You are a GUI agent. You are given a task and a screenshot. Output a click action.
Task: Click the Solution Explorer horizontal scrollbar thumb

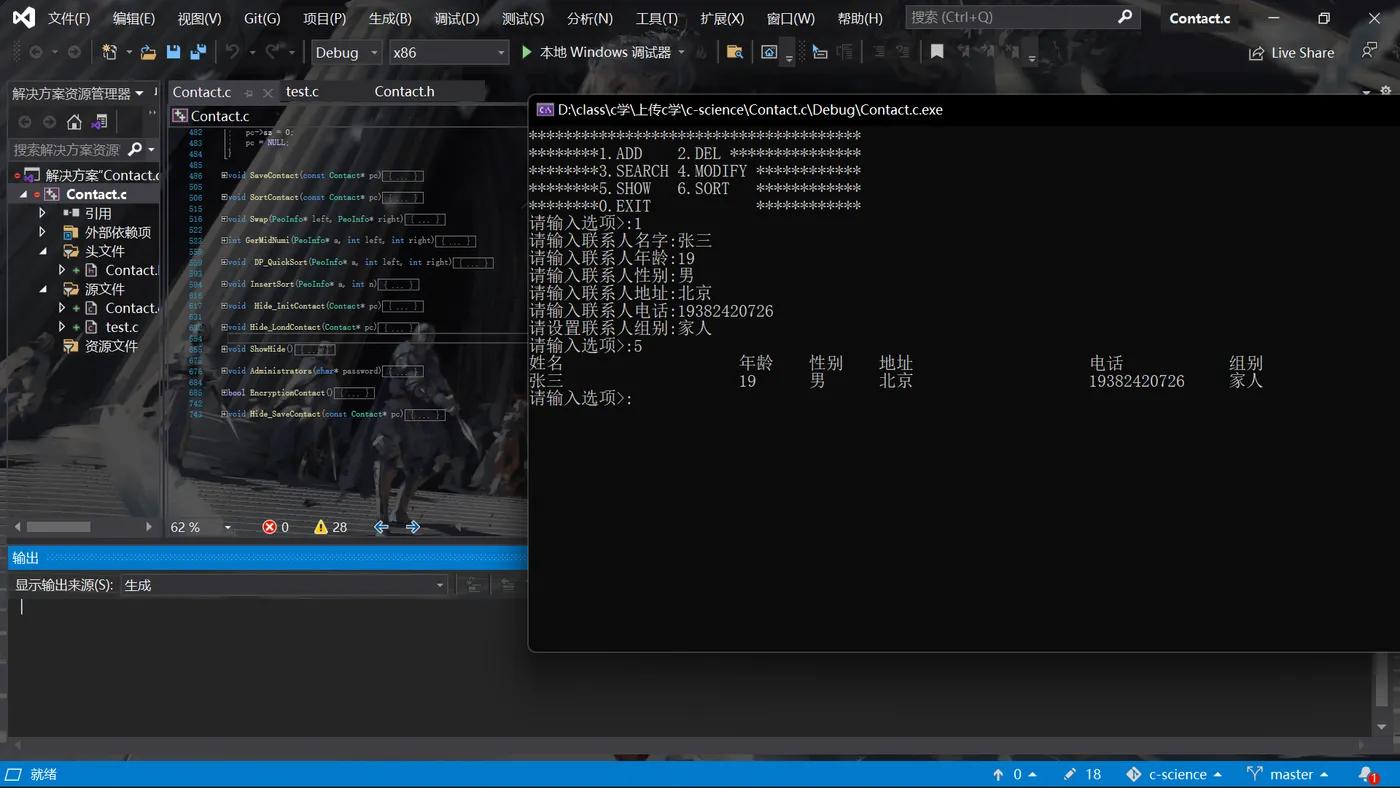click(x=59, y=527)
